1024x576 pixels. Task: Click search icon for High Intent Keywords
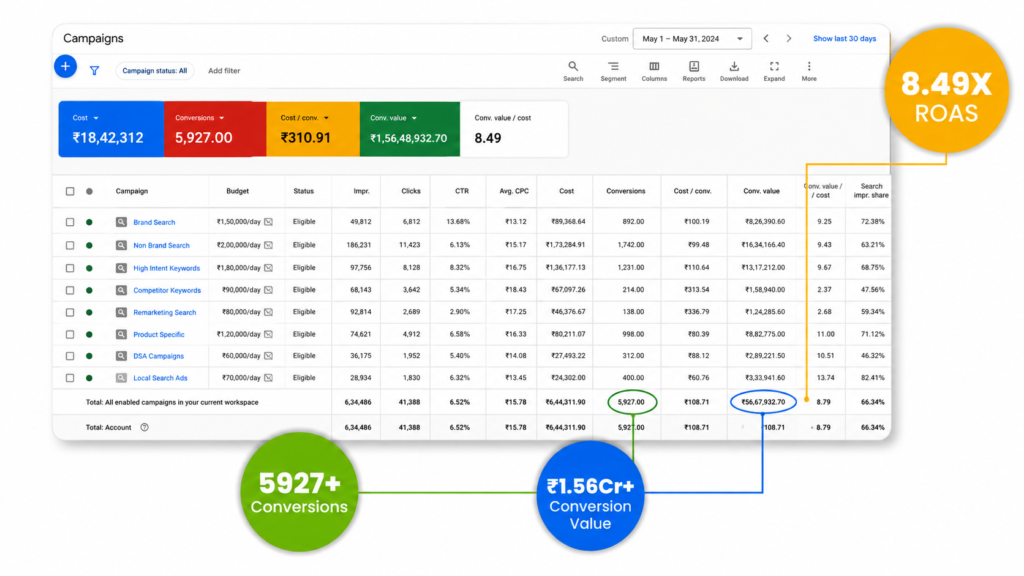[121, 268]
